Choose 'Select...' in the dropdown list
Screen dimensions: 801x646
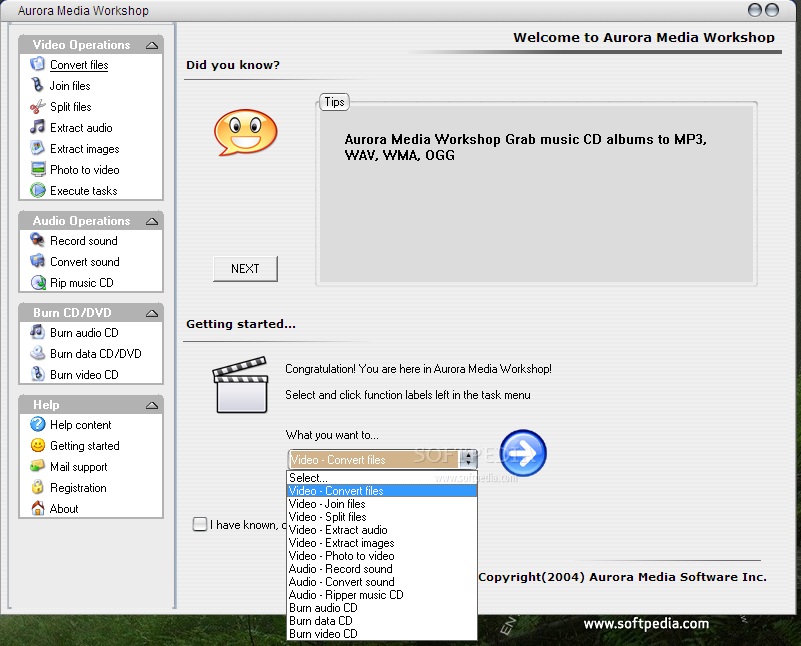click(382, 477)
